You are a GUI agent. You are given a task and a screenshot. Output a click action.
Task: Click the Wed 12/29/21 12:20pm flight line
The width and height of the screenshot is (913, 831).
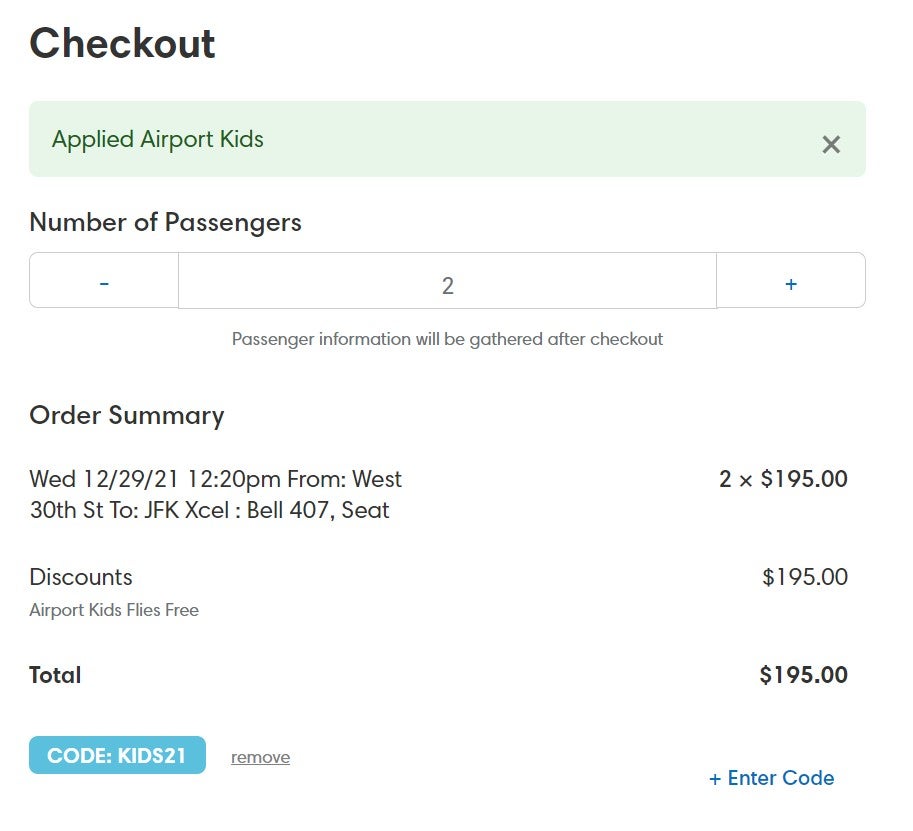click(x=215, y=479)
